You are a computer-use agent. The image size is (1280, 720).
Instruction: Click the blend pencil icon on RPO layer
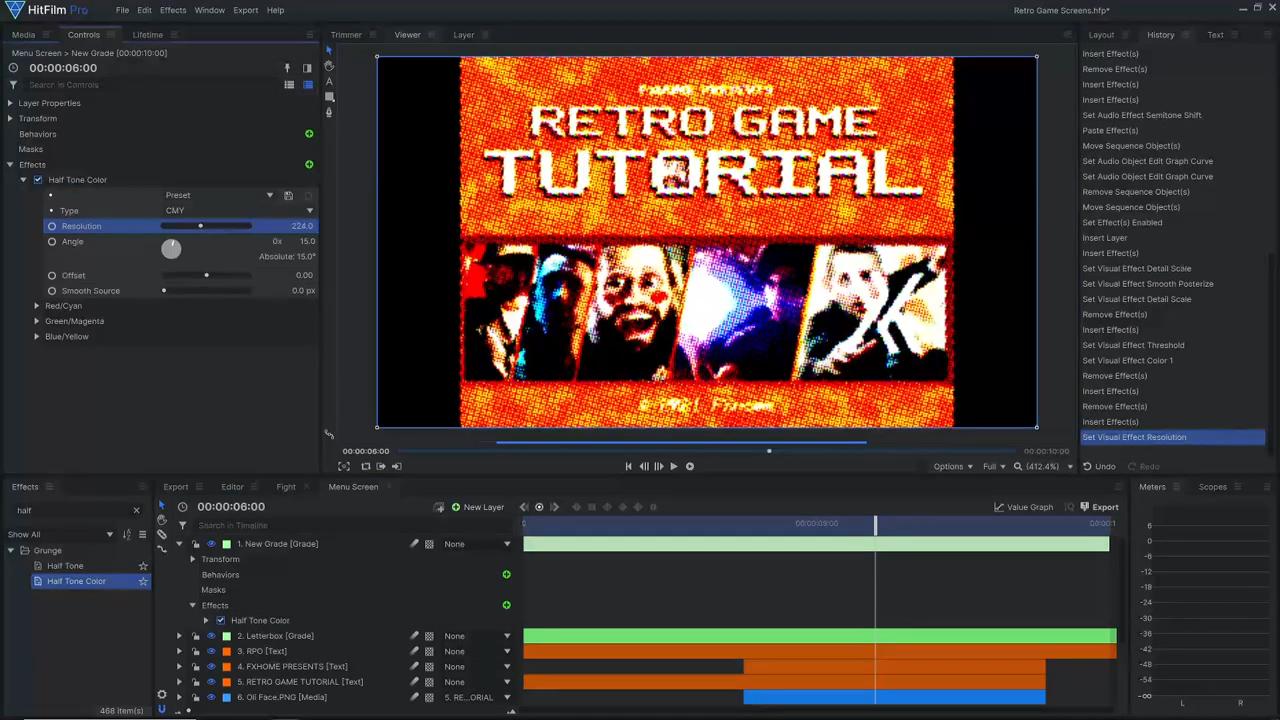pyautogui.click(x=414, y=651)
